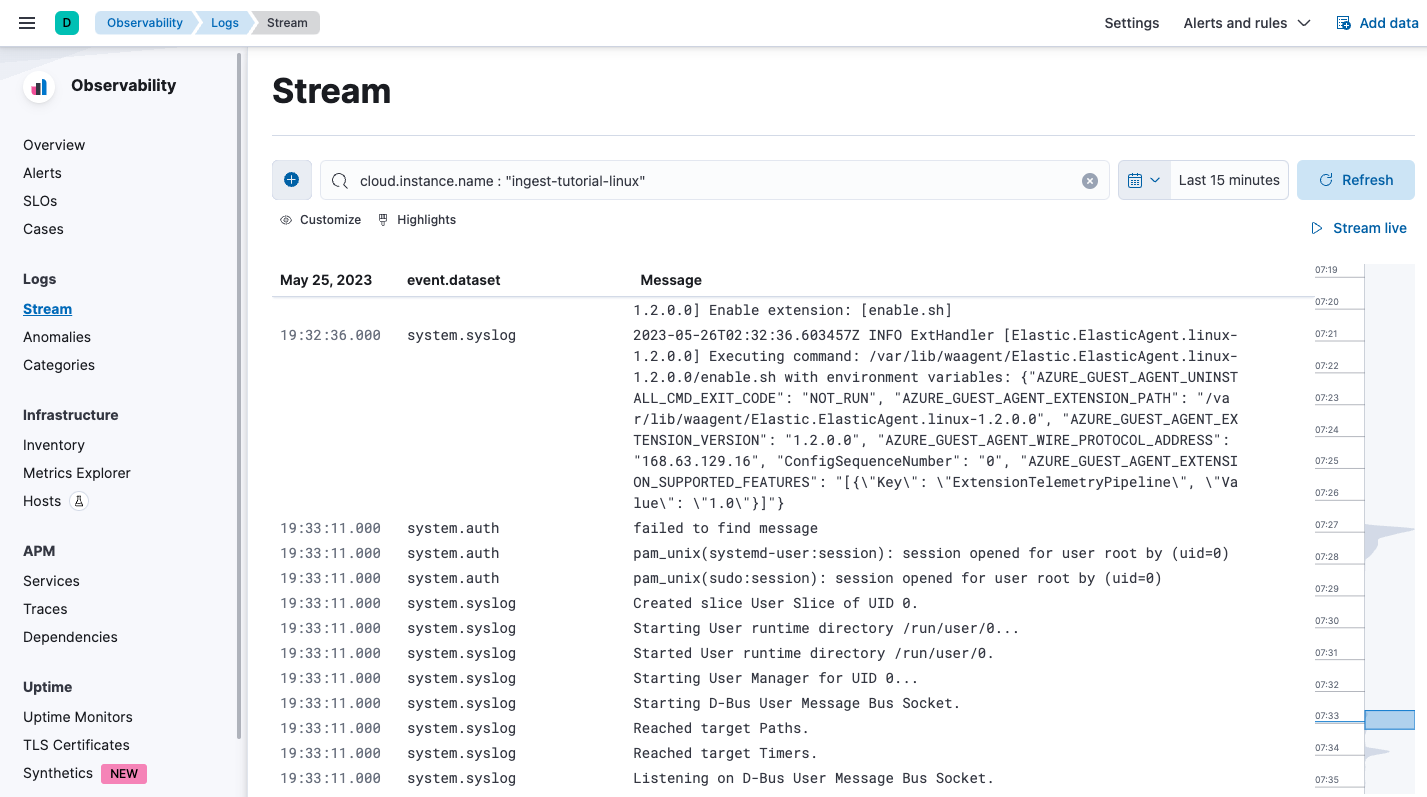Navigate to Anomalies in the sidebar
Image resolution: width=1427 pixels, height=797 pixels.
pyautogui.click(x=56, y=337)
